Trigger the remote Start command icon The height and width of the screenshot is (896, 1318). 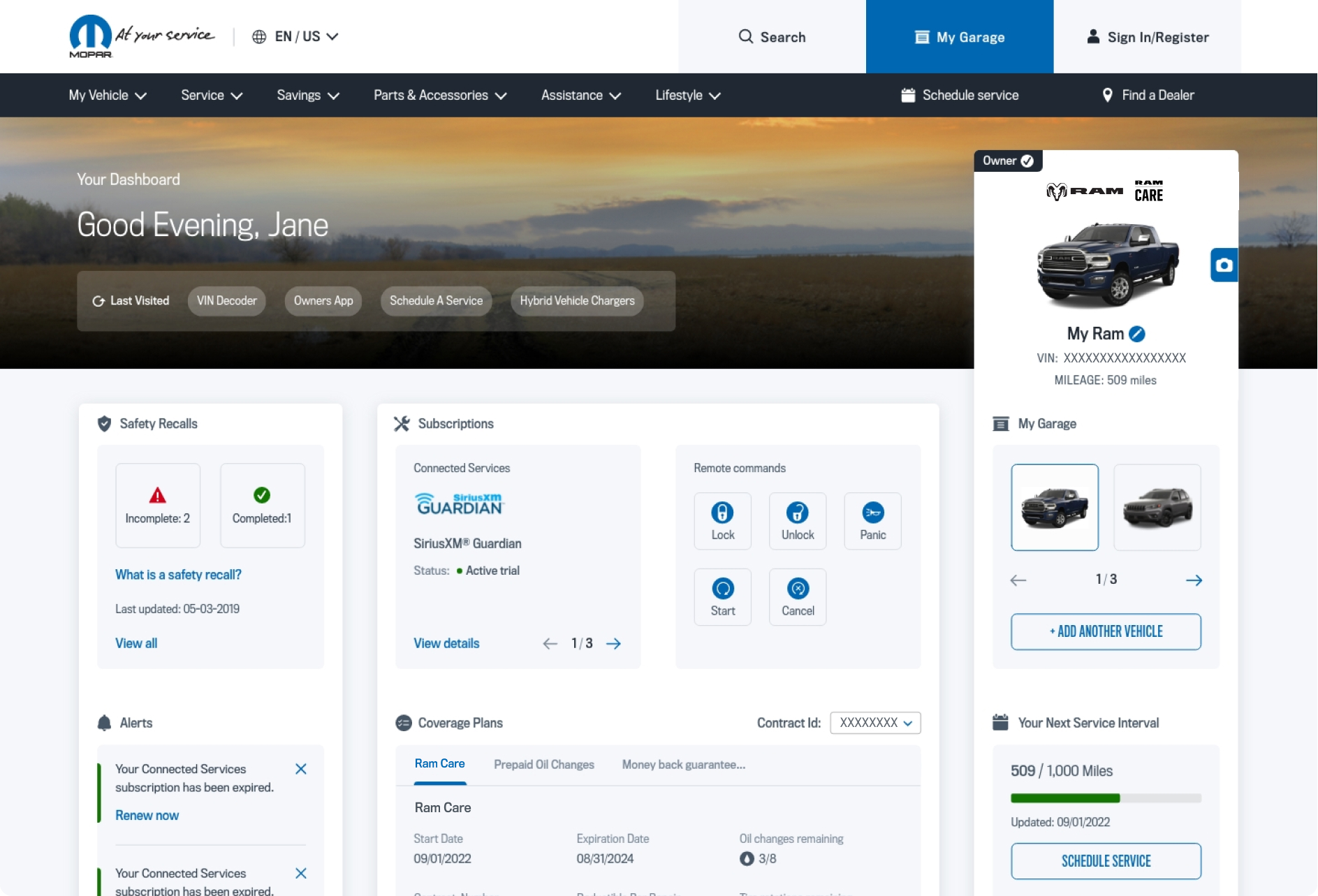point(722,589)
